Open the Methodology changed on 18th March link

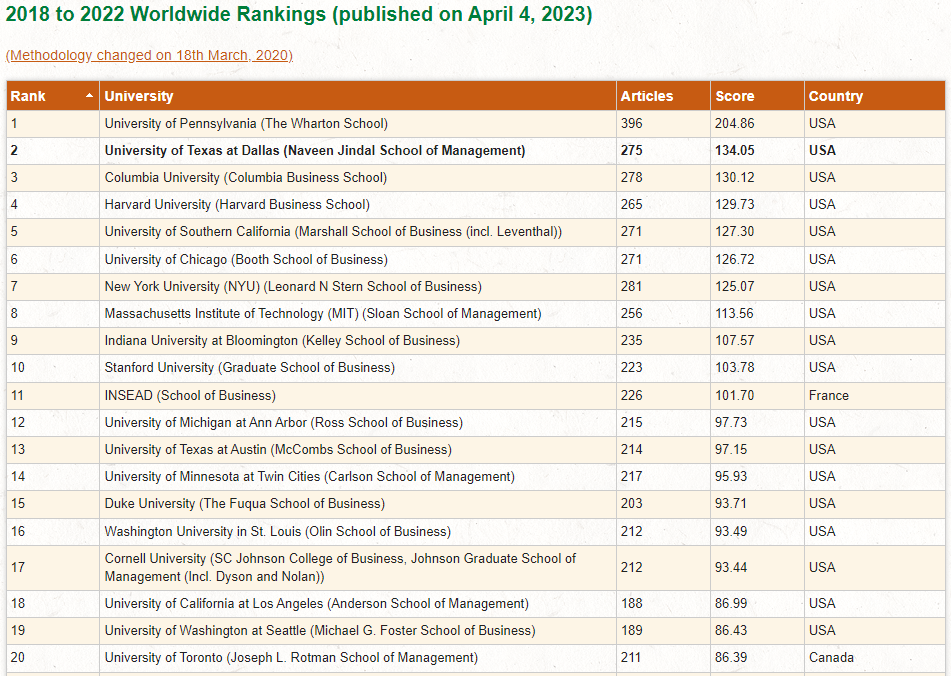point(149,55)
